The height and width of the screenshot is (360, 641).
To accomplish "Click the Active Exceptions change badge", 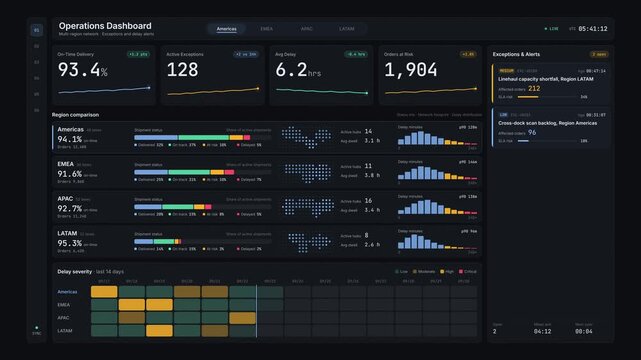I will click(246, 54).
